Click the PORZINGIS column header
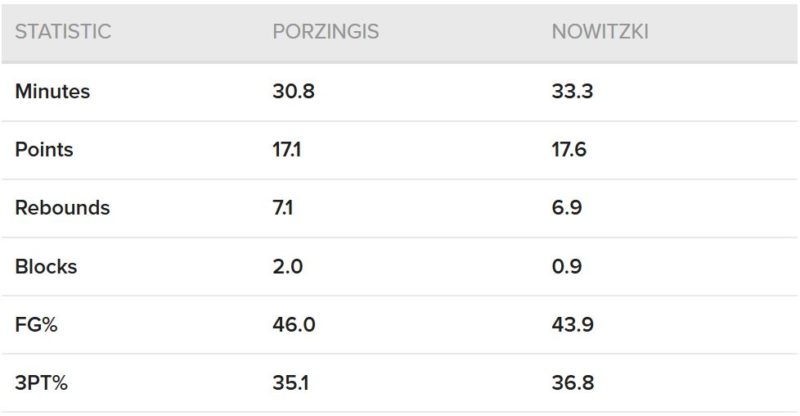The width and height of the screenshot is (800, 416). click(x=325, y=32)
